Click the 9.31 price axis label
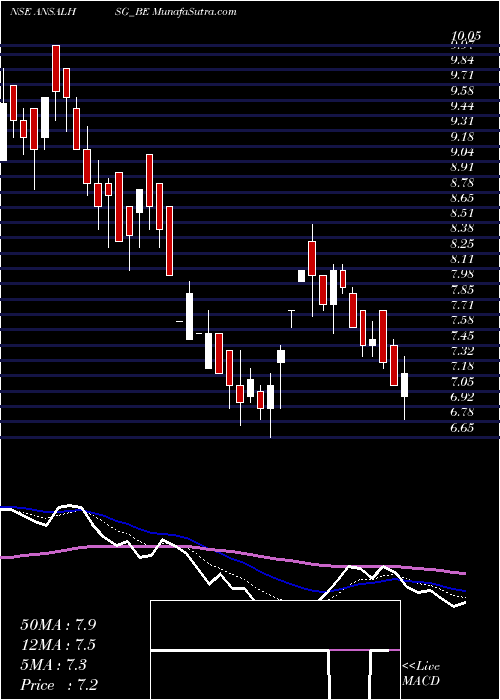The width and height of the screenshot is (500, 700). (x=462, y=121)
